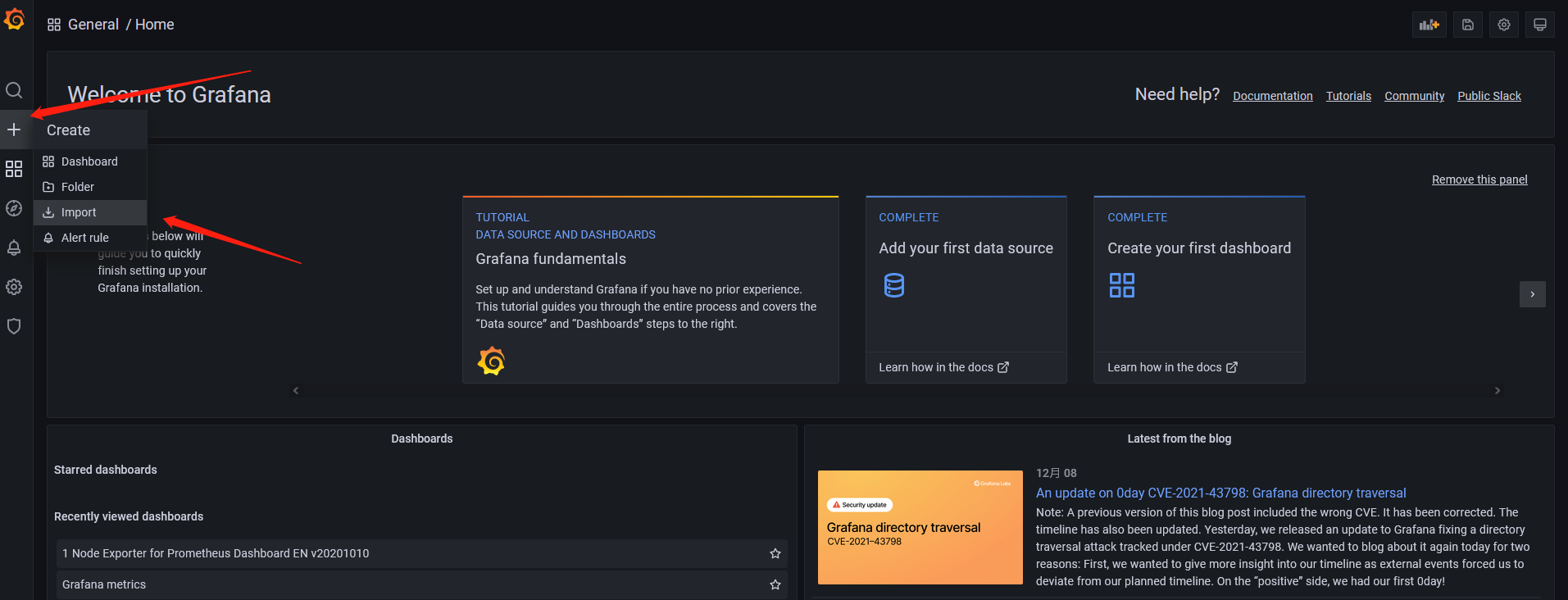Click the General breadcrumb
This screenshot has width=1568, height=600.
(x=93, y=25)
